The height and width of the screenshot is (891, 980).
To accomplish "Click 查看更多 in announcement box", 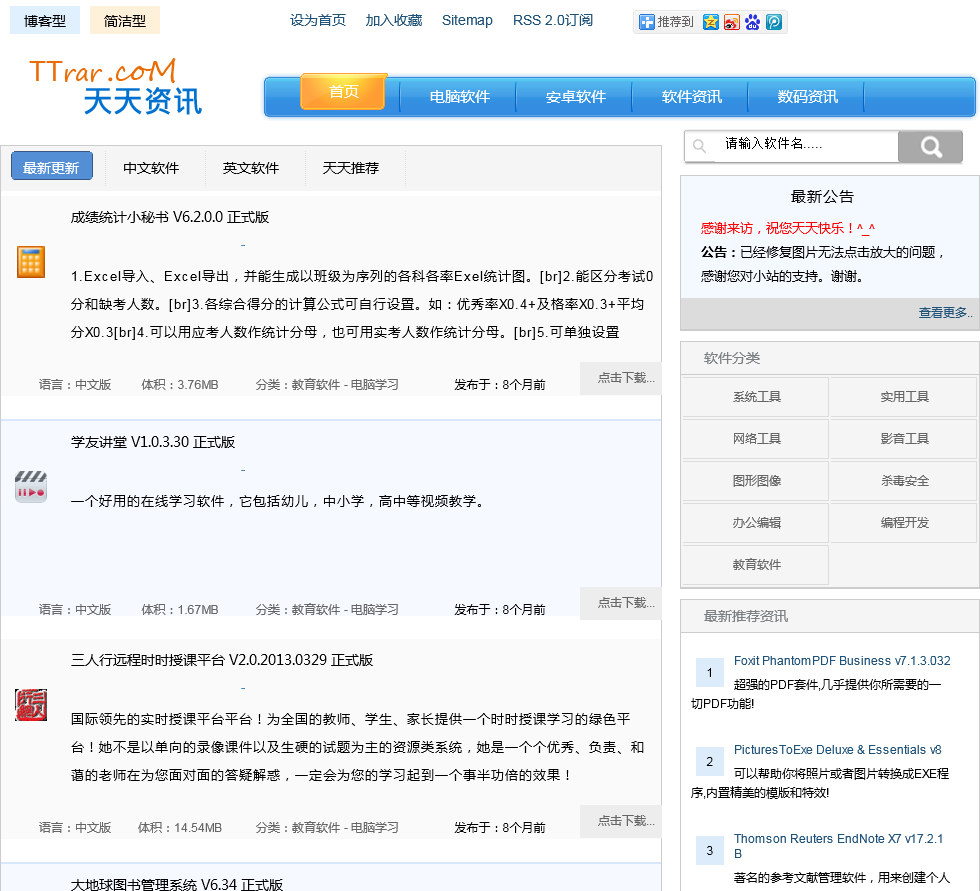I will (x=944, y=313).
